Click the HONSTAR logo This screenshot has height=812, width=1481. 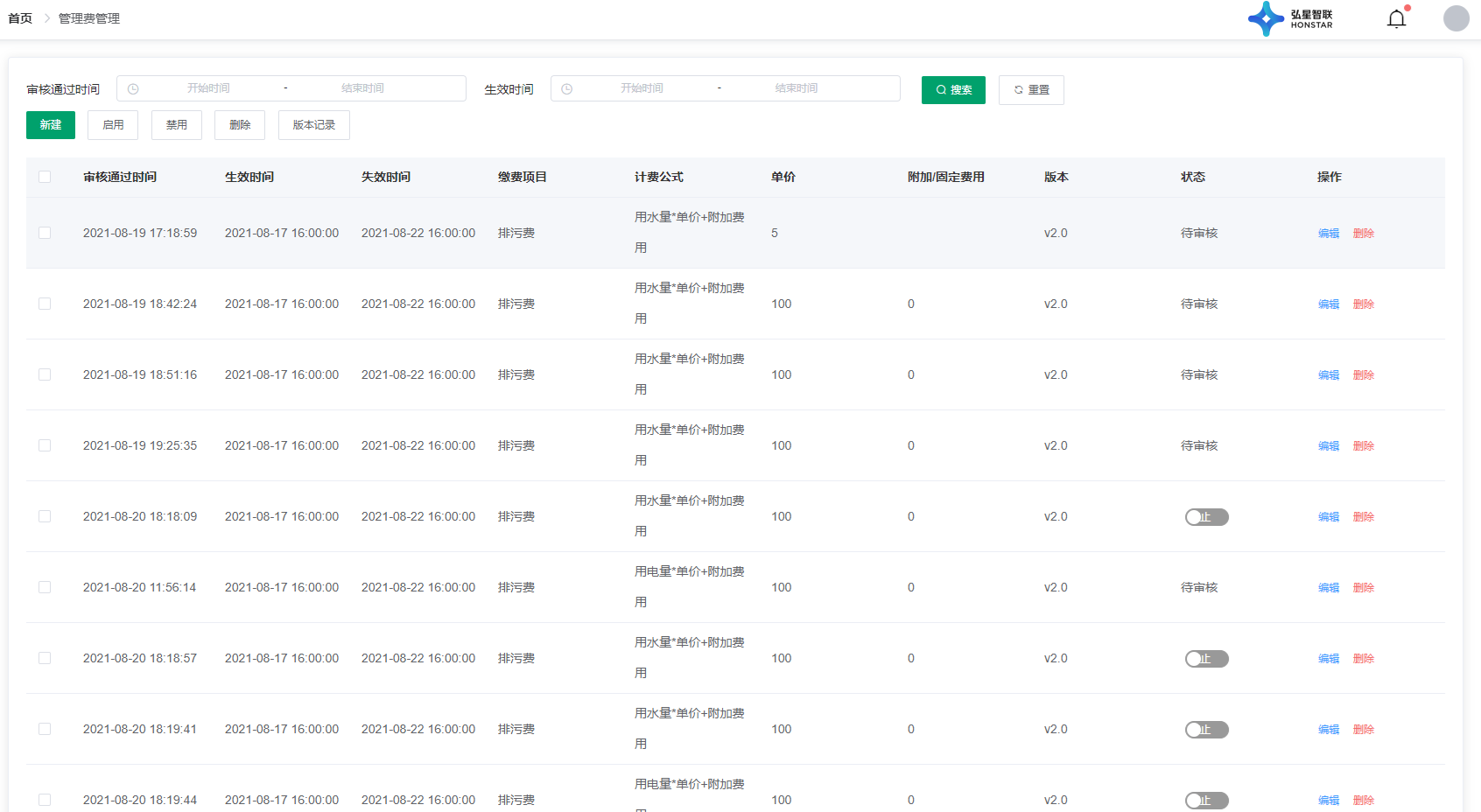point(1290,18)
